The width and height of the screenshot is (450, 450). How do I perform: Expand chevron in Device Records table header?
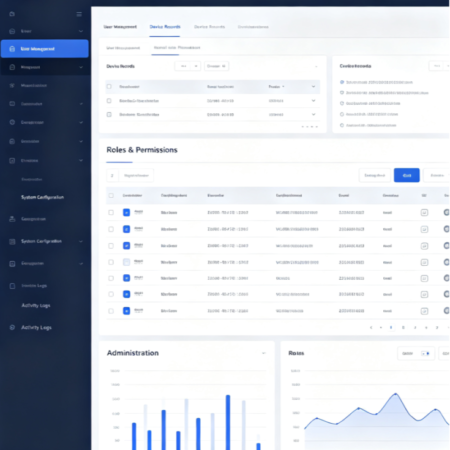click(x=313, y=87)
